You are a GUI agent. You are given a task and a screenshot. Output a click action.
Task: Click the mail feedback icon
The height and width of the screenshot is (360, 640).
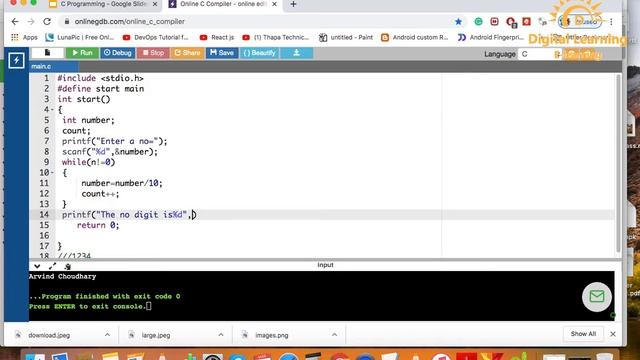[597, 297]
